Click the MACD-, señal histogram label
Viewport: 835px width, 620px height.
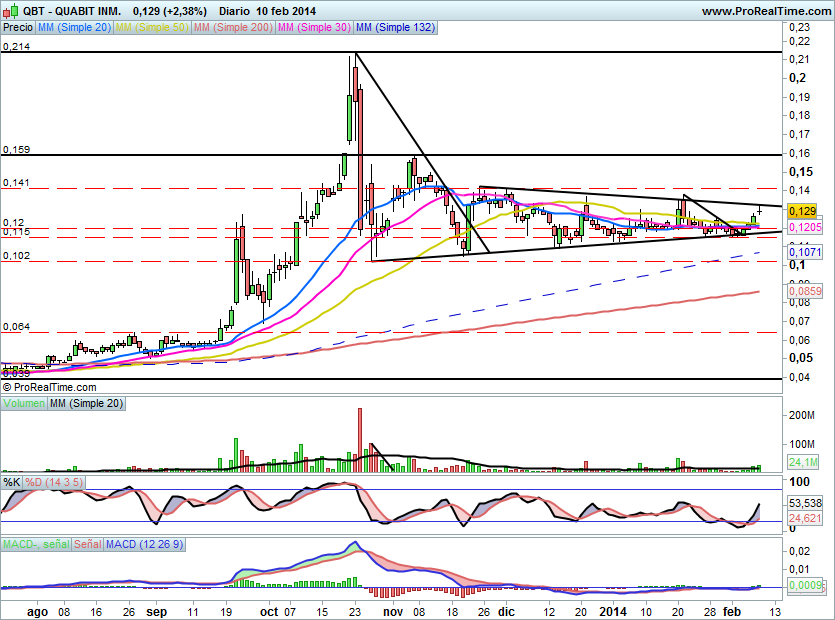click(x=36, y=544)
